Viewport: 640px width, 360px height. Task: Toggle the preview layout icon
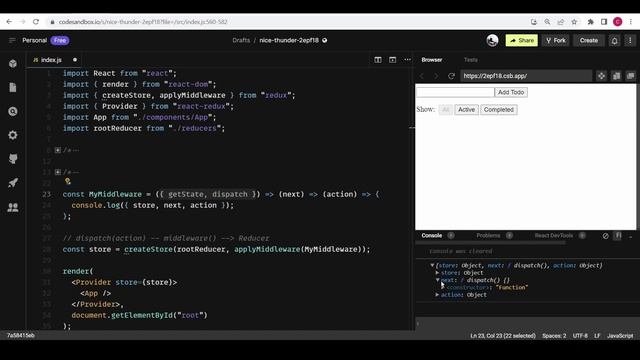(392, 60)
